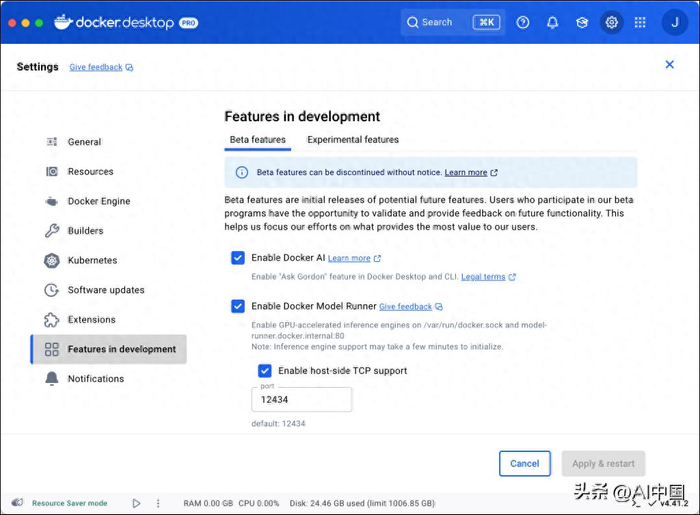Click the Settings gear icon in header
The image size is (700, 515).
[x=611, y=22]
